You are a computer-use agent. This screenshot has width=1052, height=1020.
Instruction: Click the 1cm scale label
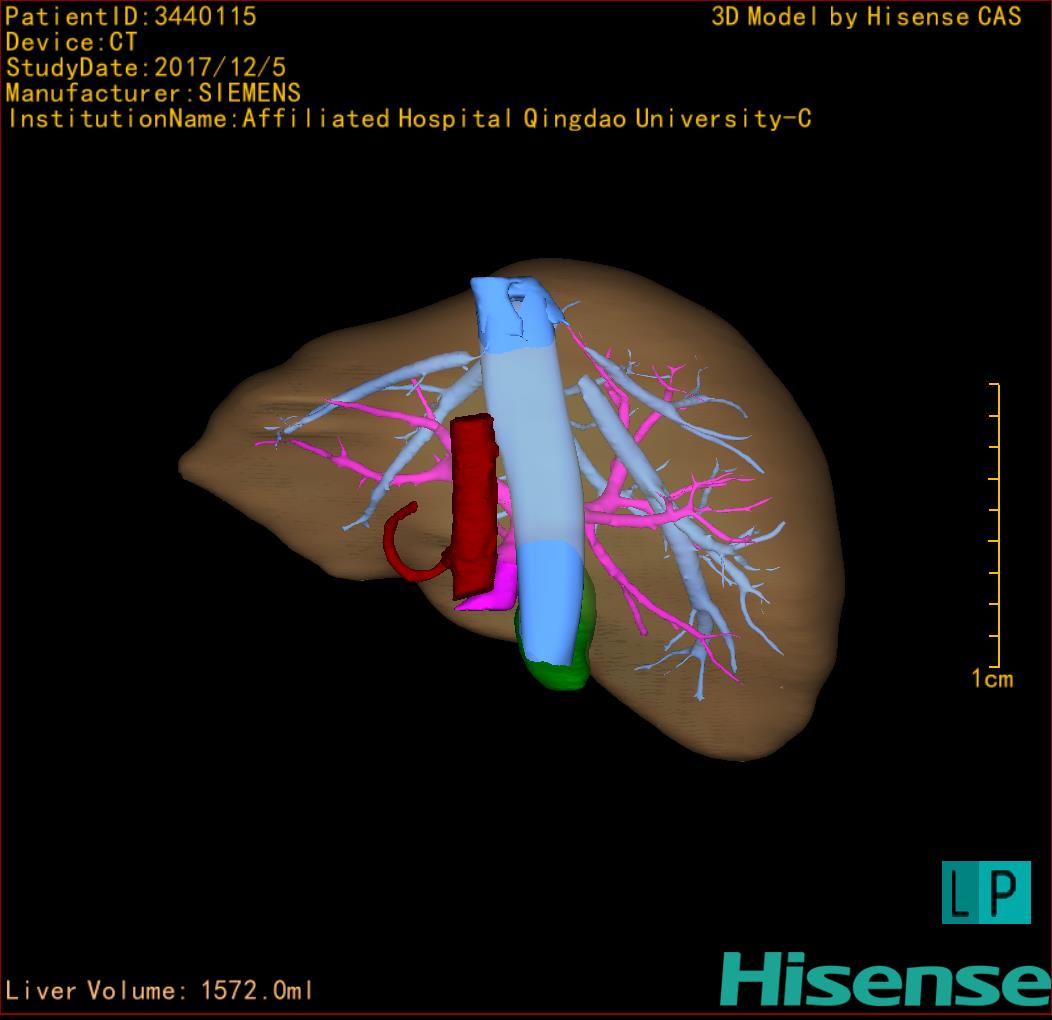991,680
